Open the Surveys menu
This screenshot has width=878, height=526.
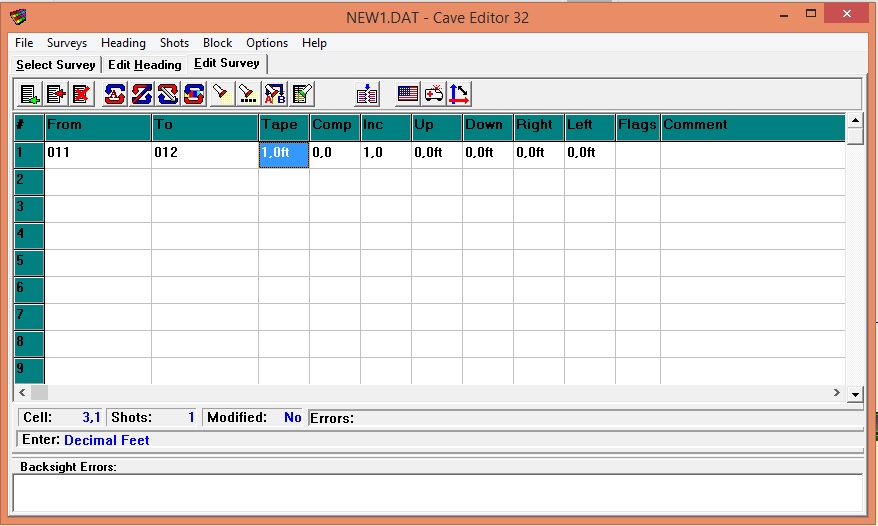[67, 43]
